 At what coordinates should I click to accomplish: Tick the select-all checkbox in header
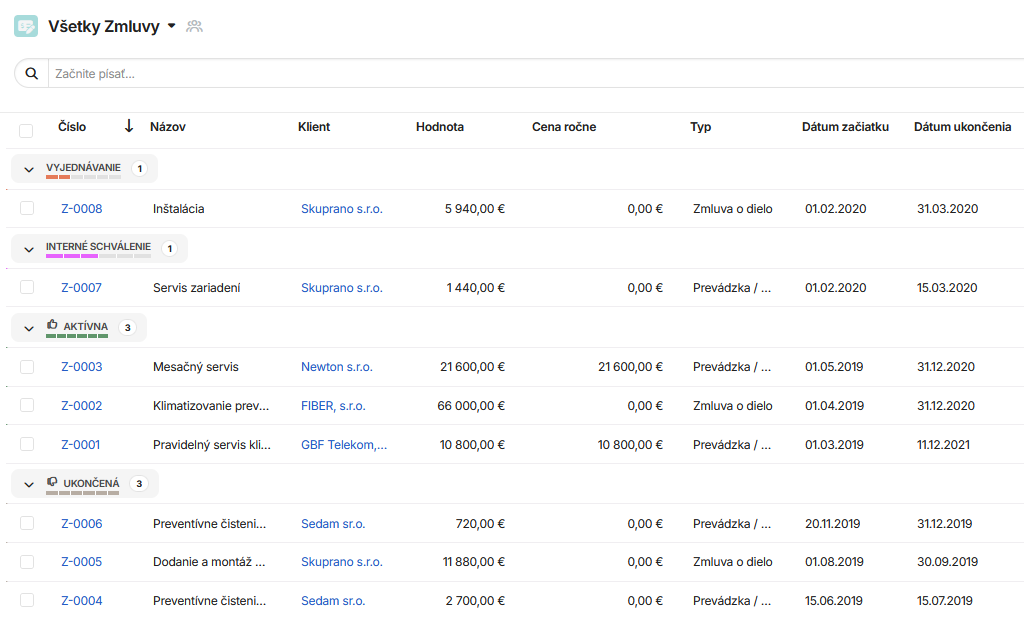[x=26, y=131]
